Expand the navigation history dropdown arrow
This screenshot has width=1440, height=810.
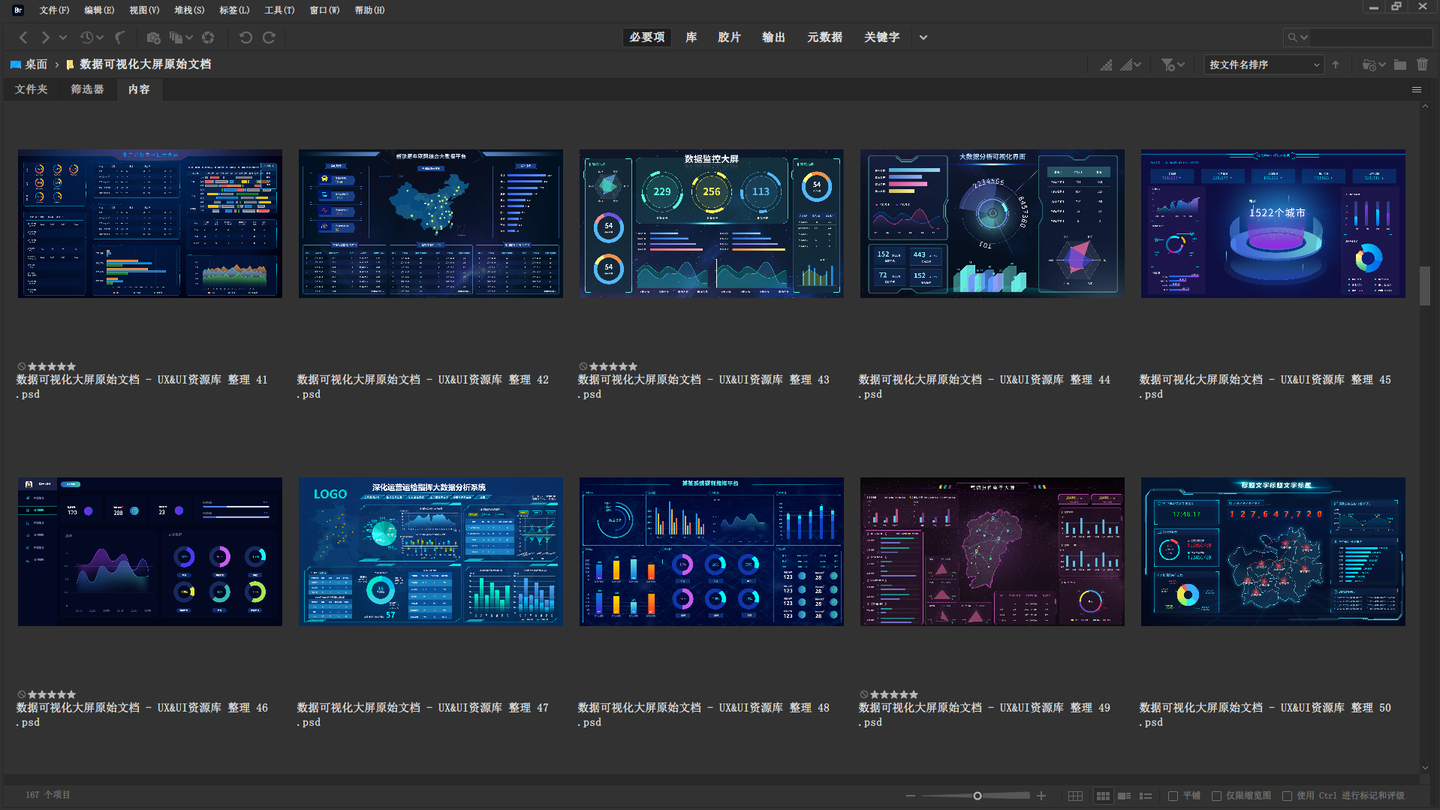point(63,38)
